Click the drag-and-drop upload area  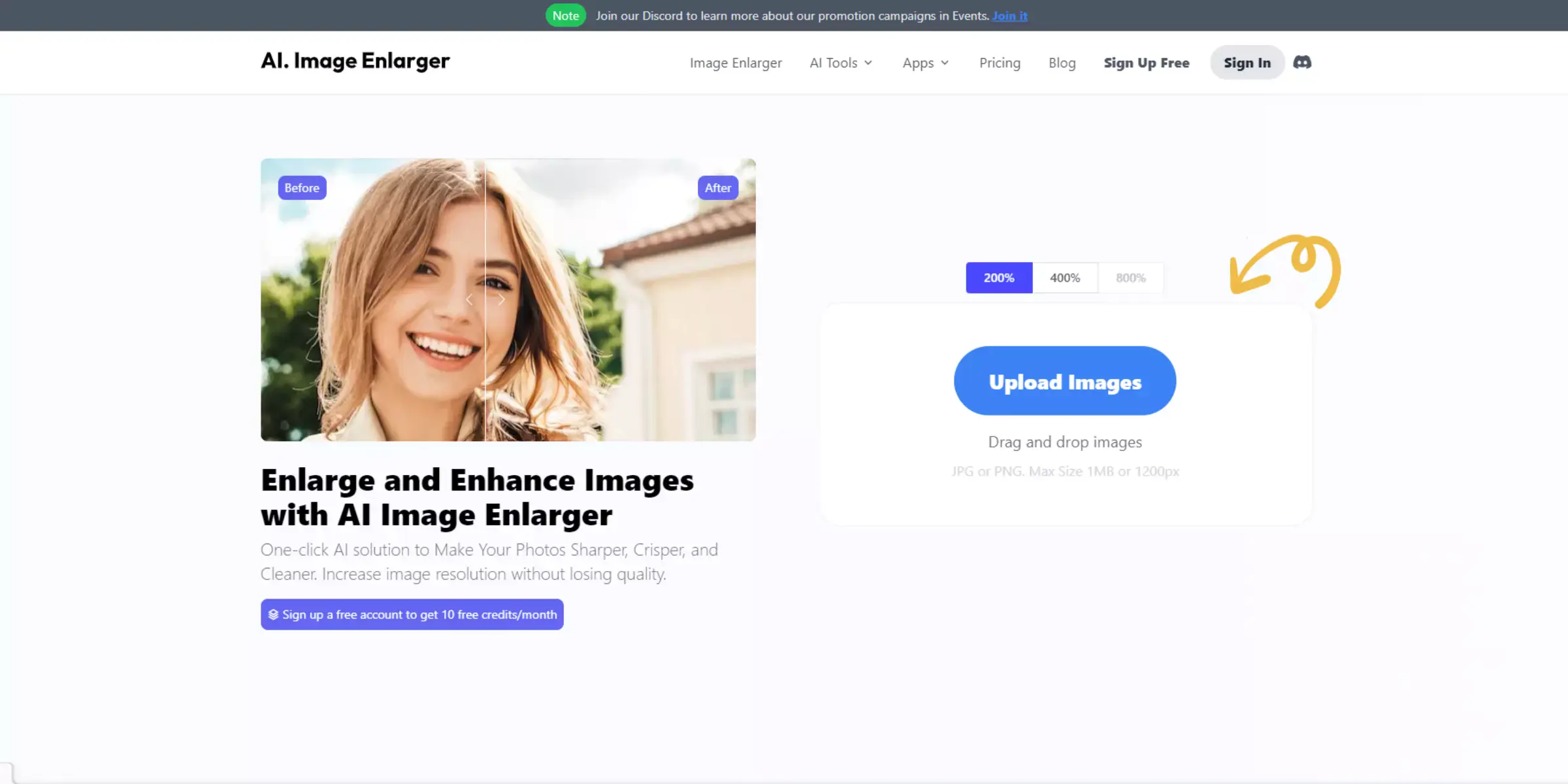1065,441
